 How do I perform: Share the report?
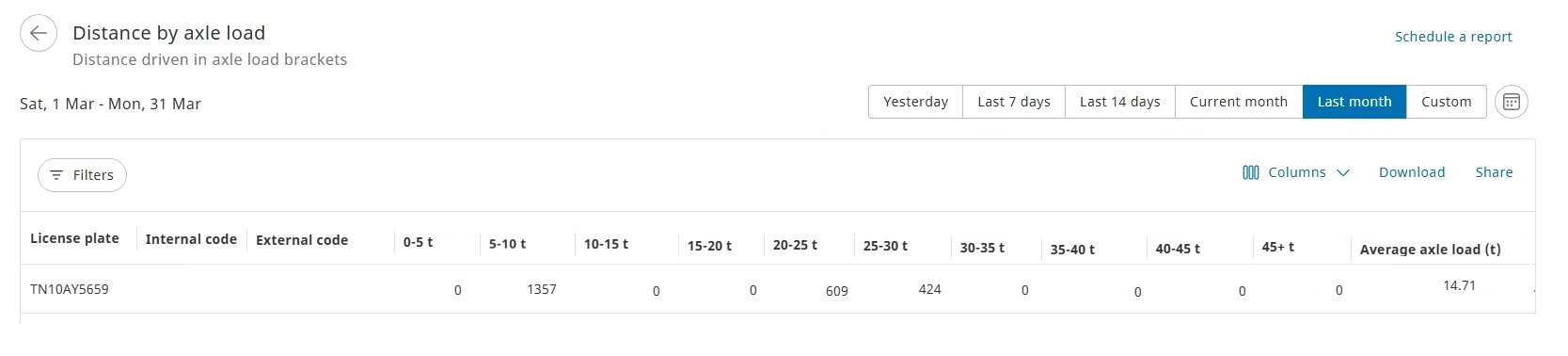[x=1494, y=172]
